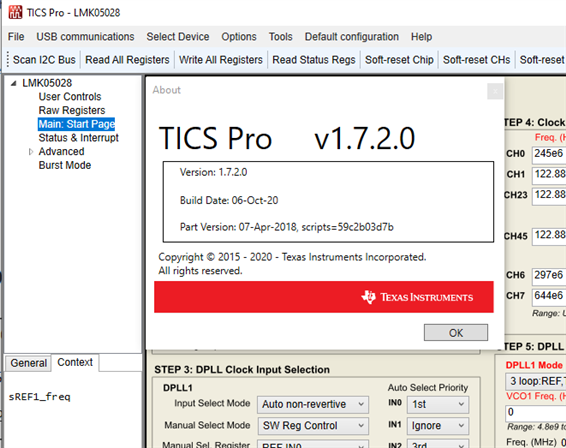Open IN2 priority dropdown showing 3rd
This screenshot has width=566, height=448.
click(438, 444)
